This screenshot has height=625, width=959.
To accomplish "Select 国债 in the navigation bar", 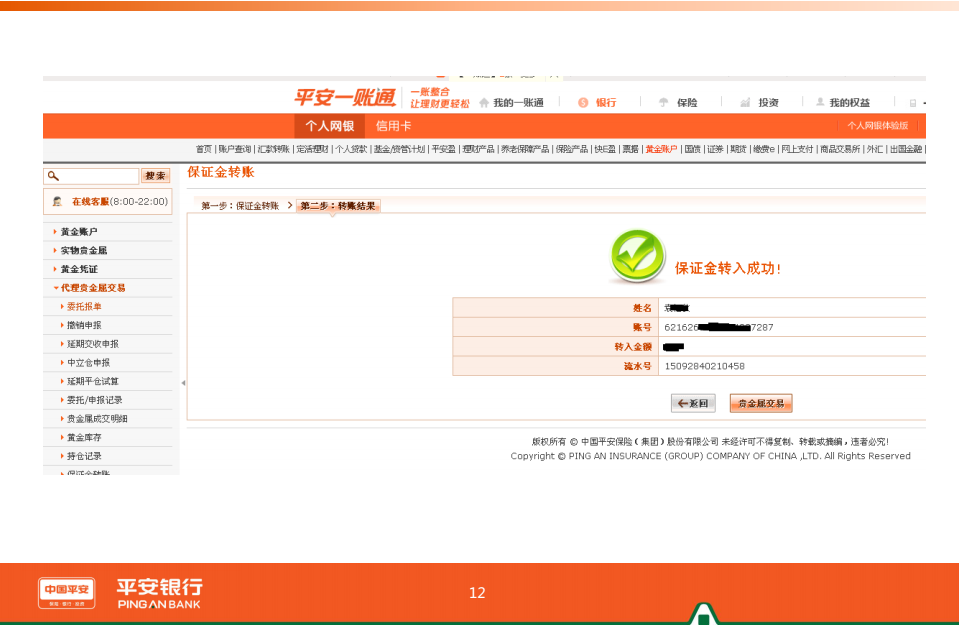I will click(692, 149).
